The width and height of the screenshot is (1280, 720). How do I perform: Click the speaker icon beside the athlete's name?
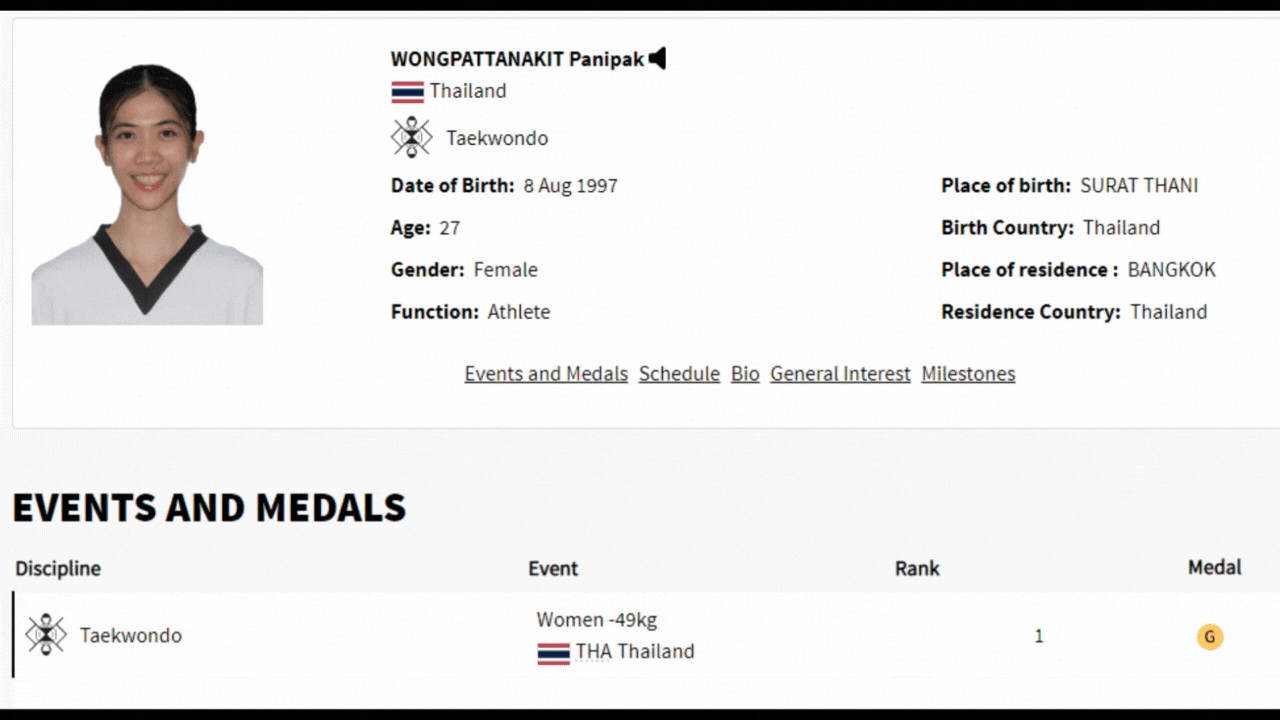[657, 59]
